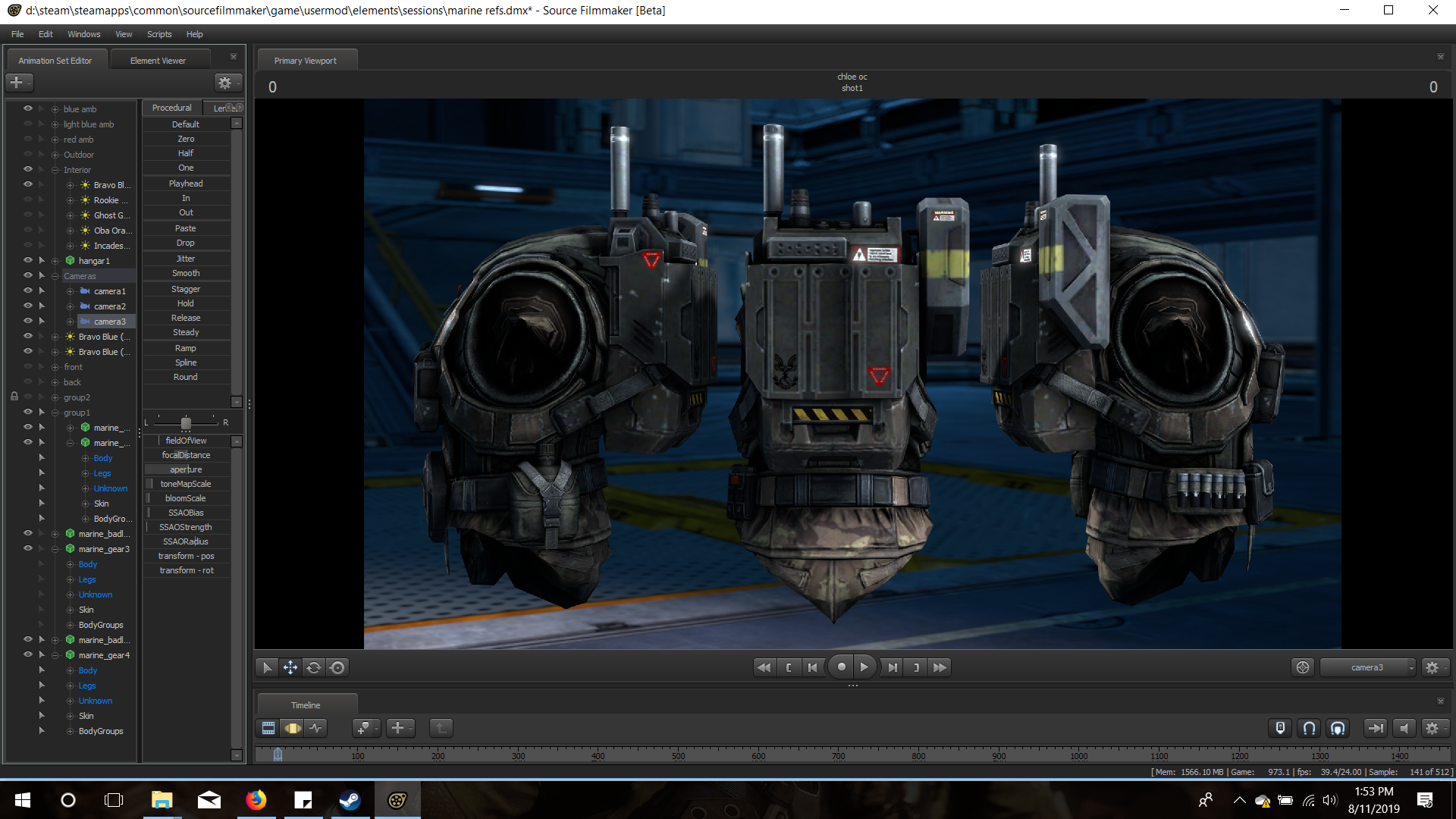Click the L-R balance slider handle
The image size is (1456, 819).
point(186,422)
